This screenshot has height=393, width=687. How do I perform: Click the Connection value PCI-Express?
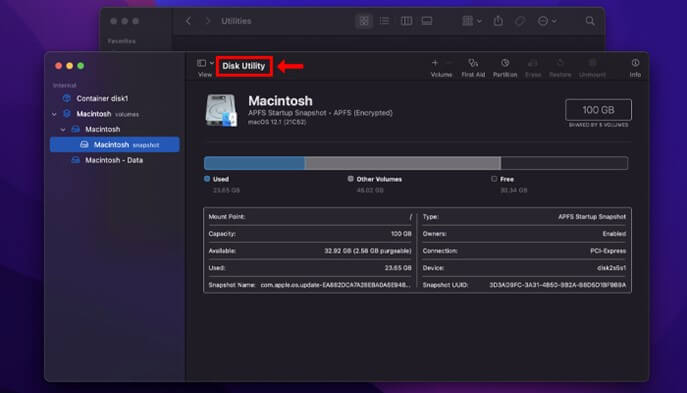pyautogui.click(x=608, y=251)
